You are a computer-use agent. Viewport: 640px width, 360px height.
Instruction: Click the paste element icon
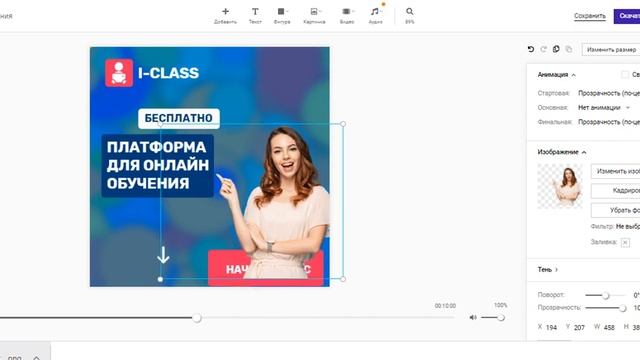click(569, 49)
